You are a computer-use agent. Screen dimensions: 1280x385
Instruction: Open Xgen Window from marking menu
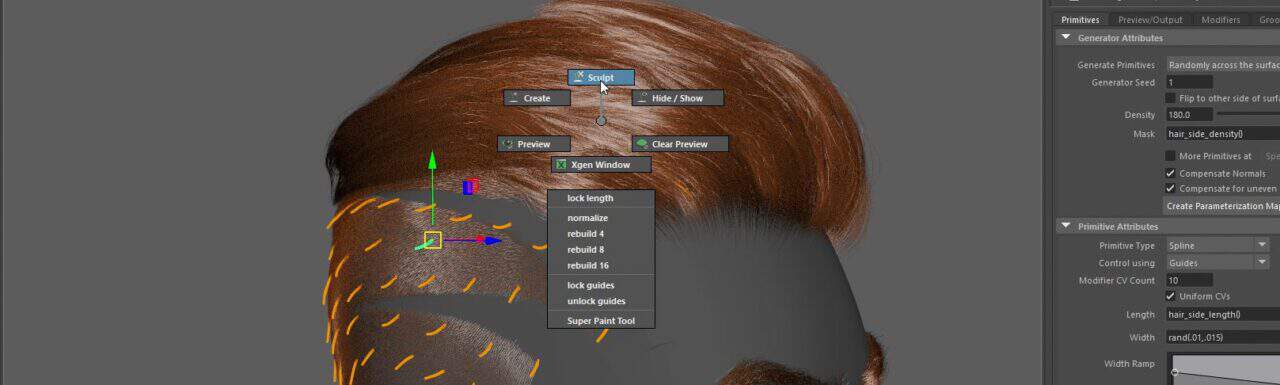(x=600, y=164)
